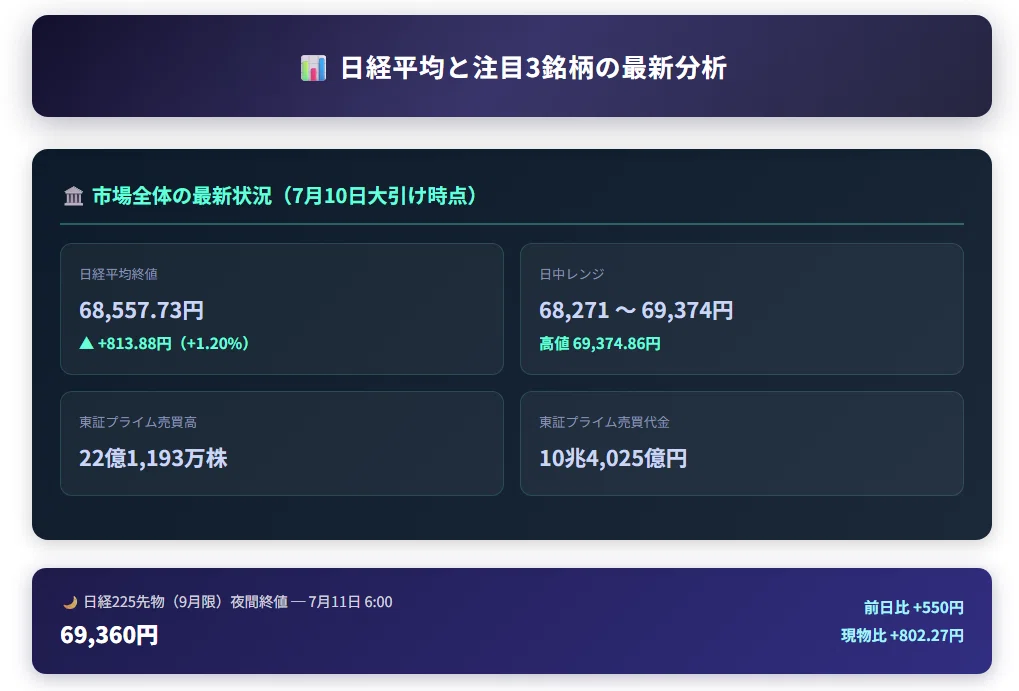1019x691 pixels.
Task: Select the futures price 69,360円
Action: pyautogui.click(x=109, y=635)
